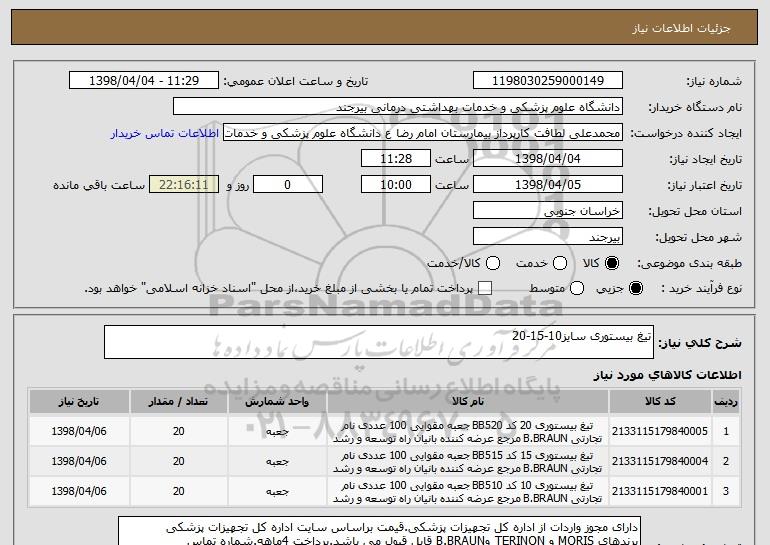The image size is (770, 545).
Task: Click the شرح کلی نیاز label
Action: coord(700,343)
